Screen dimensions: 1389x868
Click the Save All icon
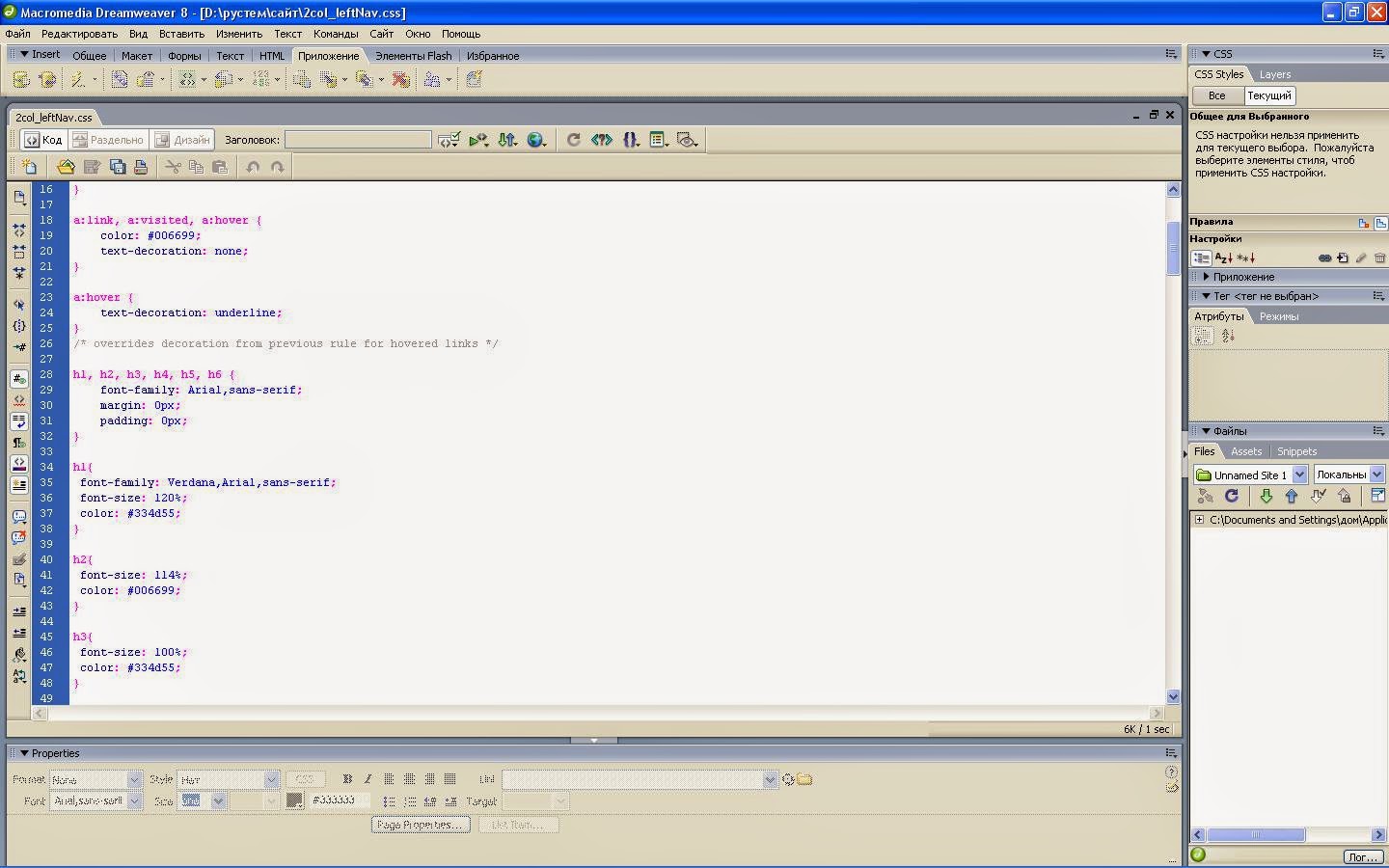(118, 167)
